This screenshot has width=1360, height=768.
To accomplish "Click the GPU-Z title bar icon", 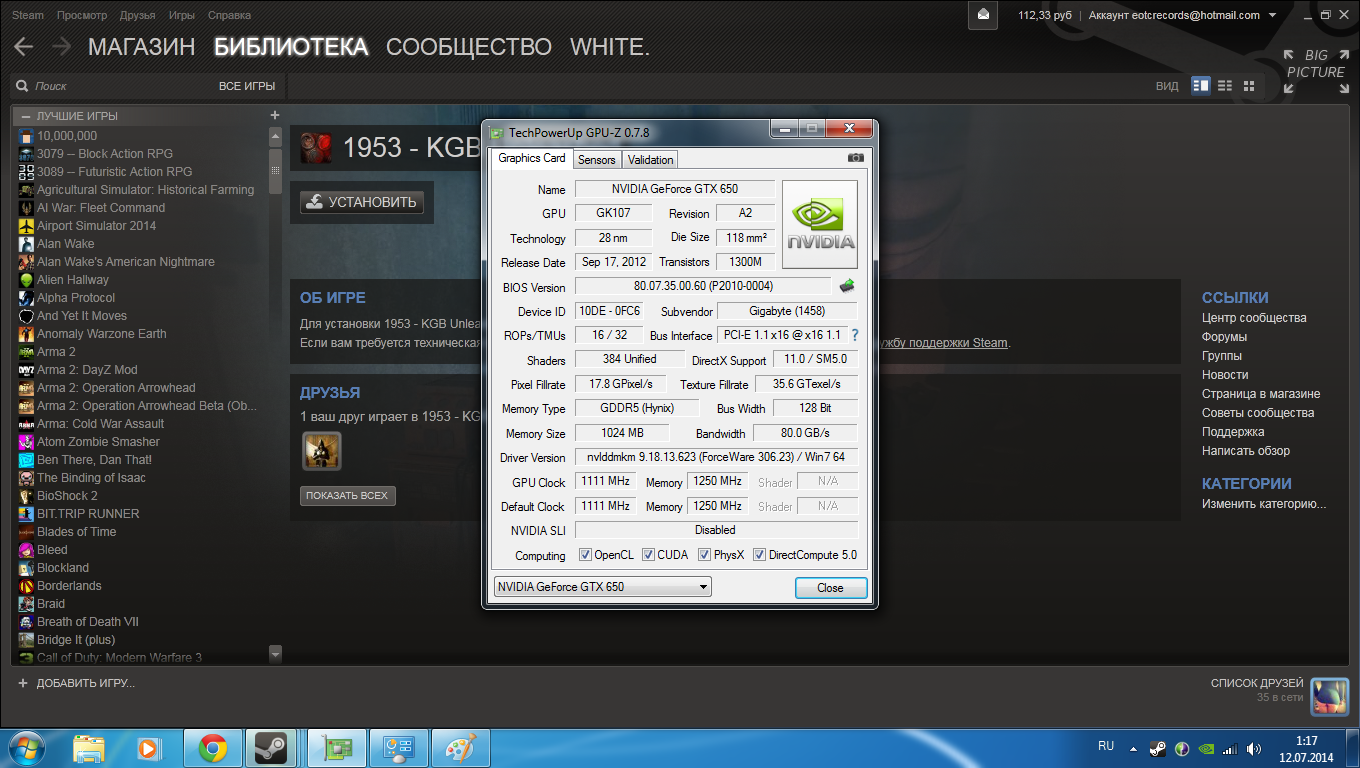I will (x=496, y=131).
